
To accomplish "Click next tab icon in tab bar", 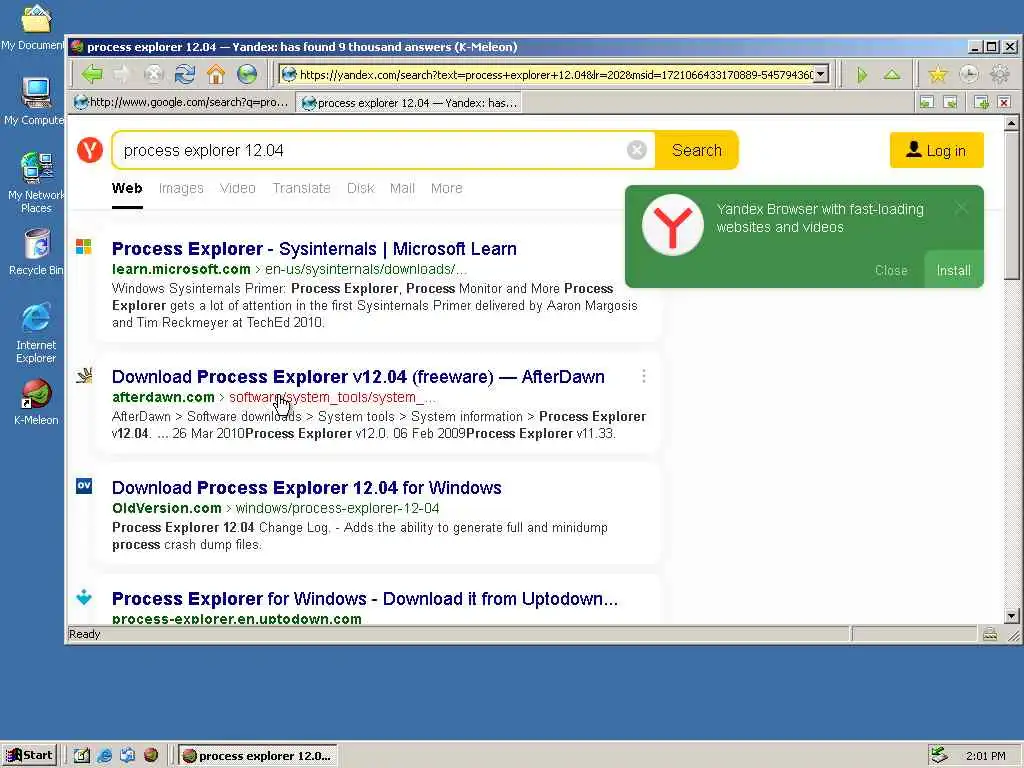I will tap(951, 102).
